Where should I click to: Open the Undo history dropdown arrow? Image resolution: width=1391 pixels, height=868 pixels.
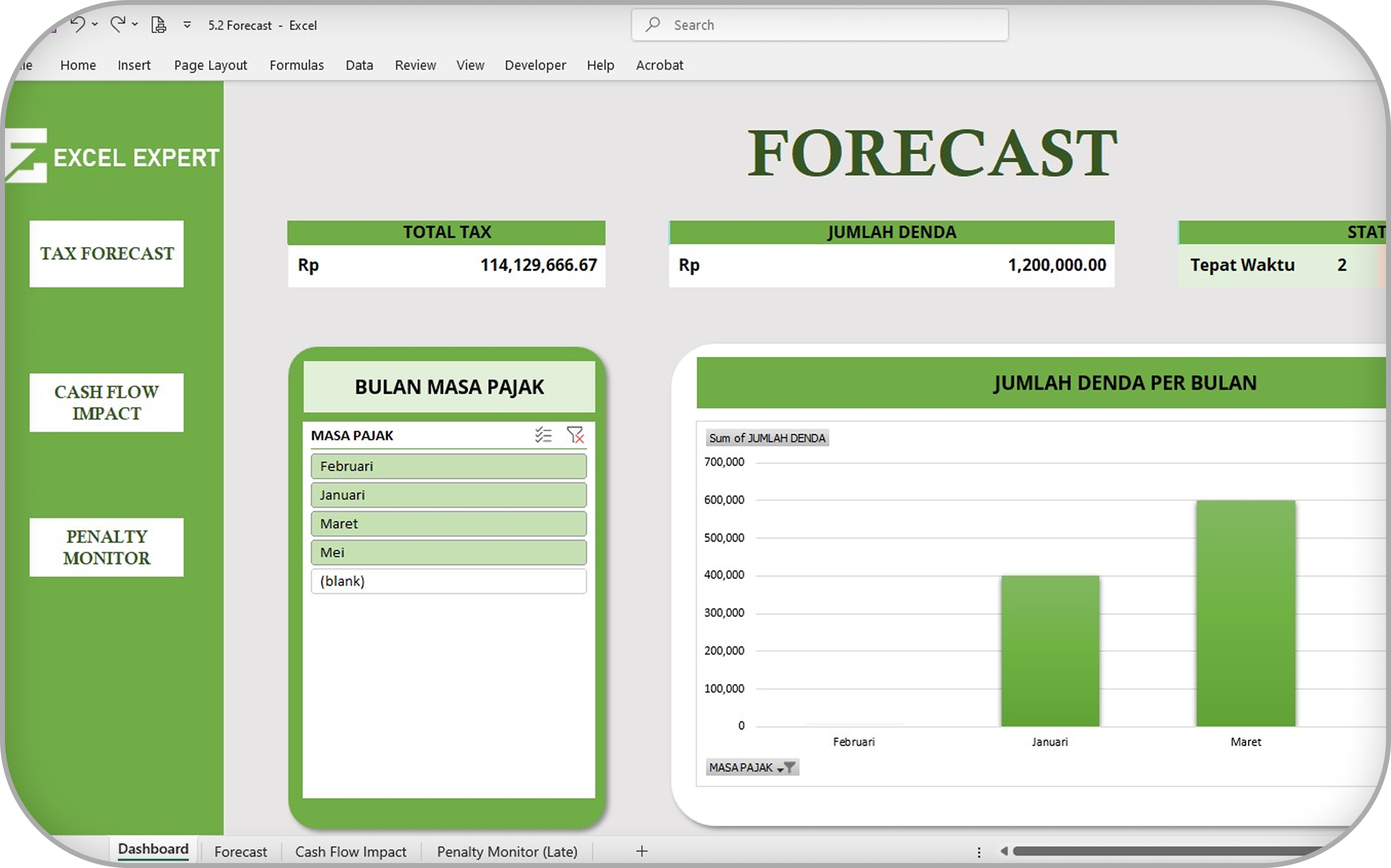coord(95,25)
